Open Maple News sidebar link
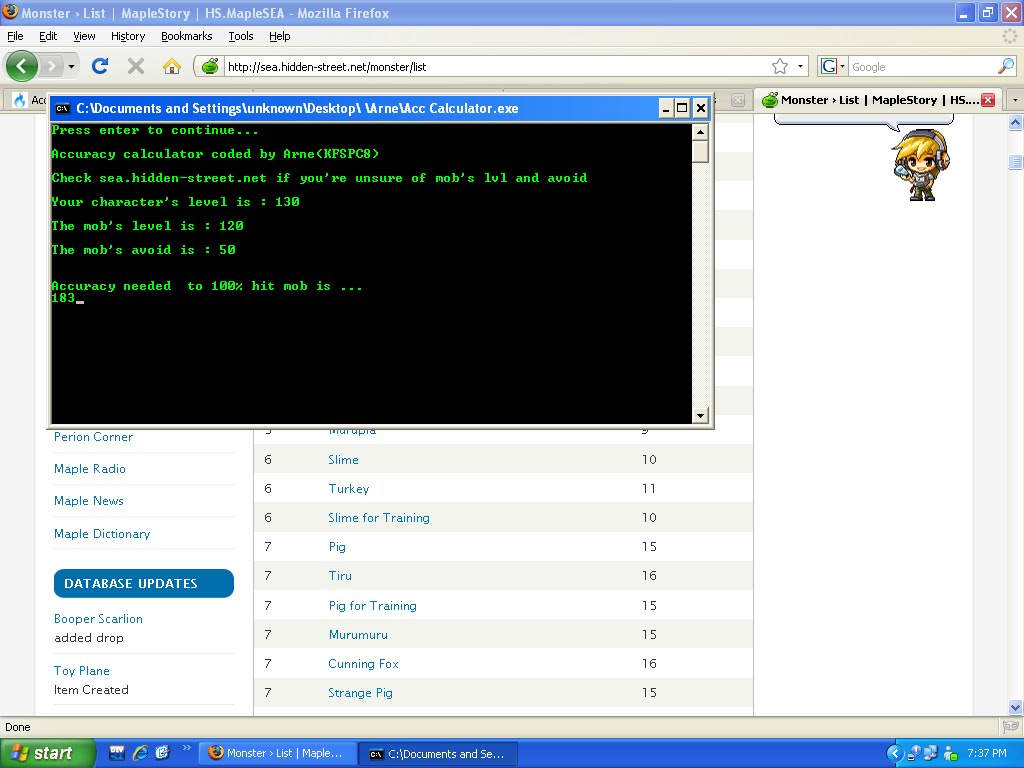This screenshot has width=1024, height=768. tap(89, 501)
